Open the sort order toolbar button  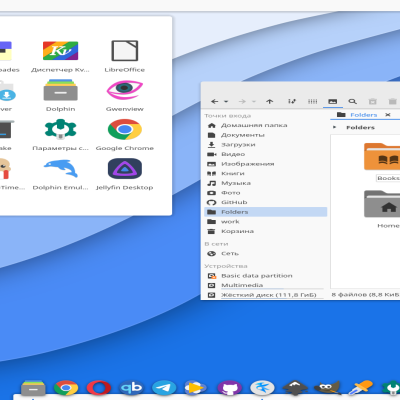[x=292, y=101]
